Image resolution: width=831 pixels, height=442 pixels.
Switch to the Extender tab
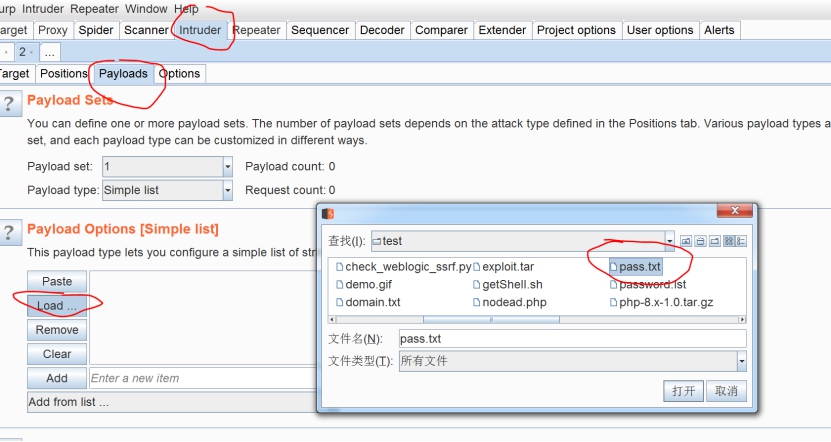pyautogui.click(x=502, y=30)
